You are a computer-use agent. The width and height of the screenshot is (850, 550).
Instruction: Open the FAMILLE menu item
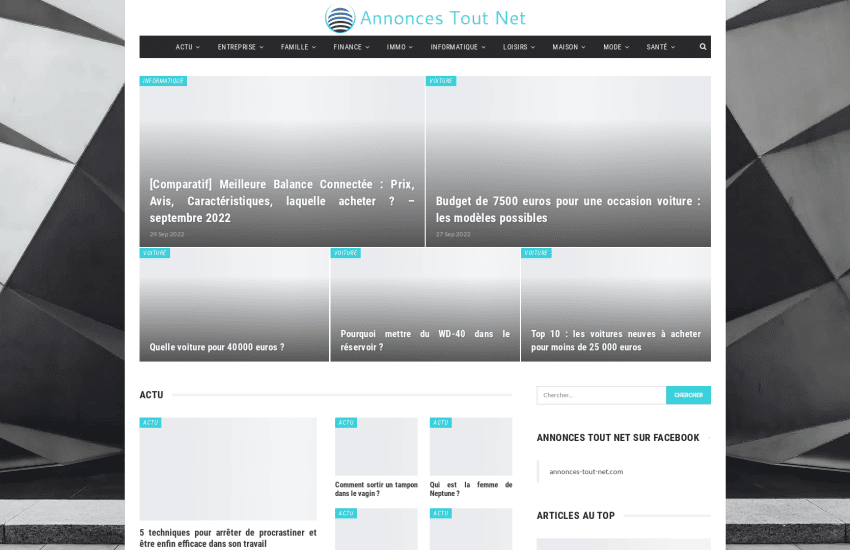point(298,47)
